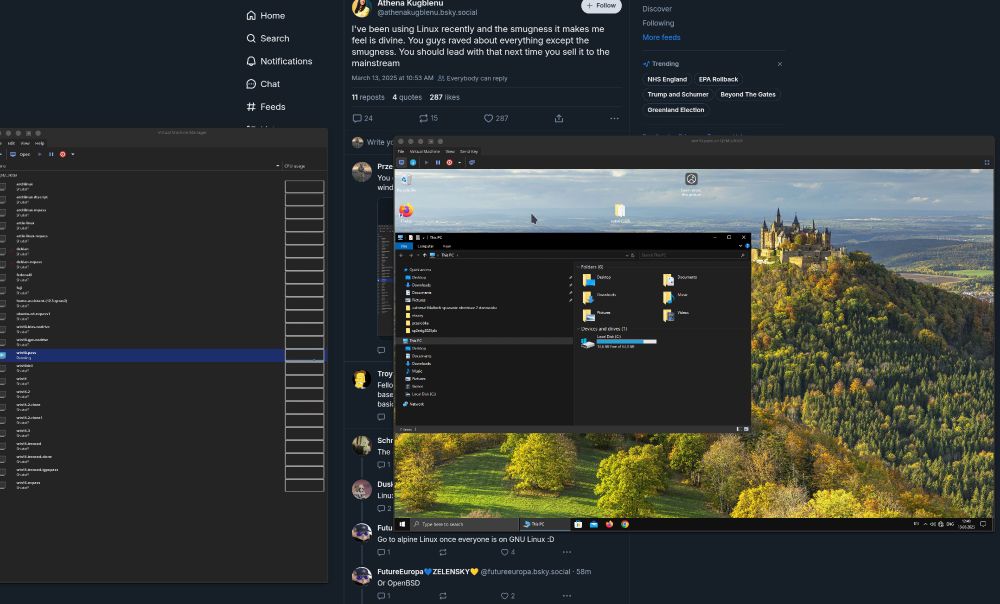1000x604 pixels.
Task: Follow Athena Kugblenu
Action: click(x=601, y=6)
